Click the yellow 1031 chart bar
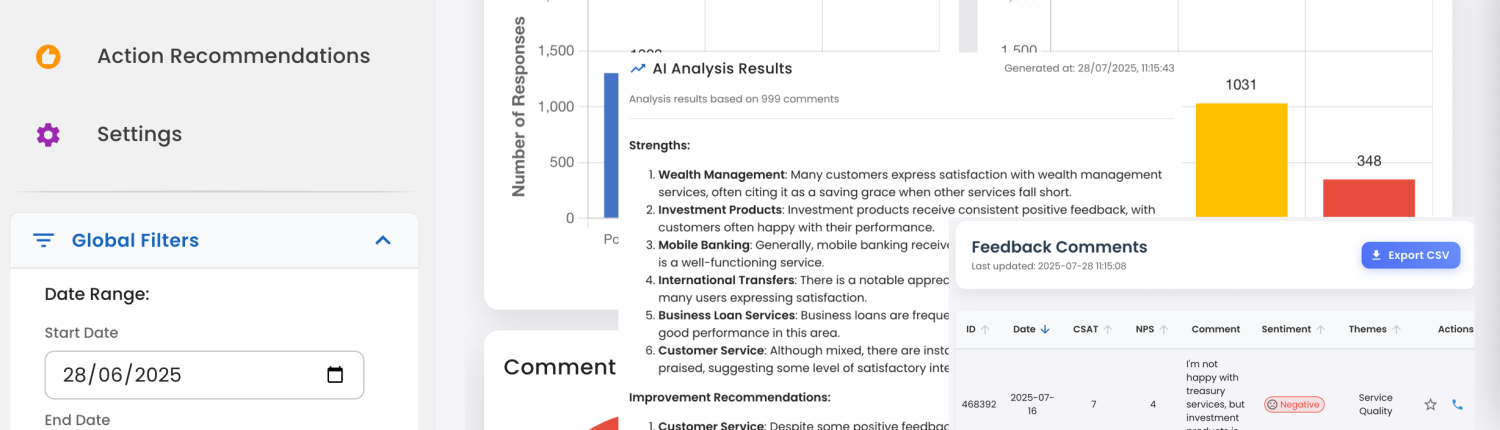 click(x=1241, y=160)
